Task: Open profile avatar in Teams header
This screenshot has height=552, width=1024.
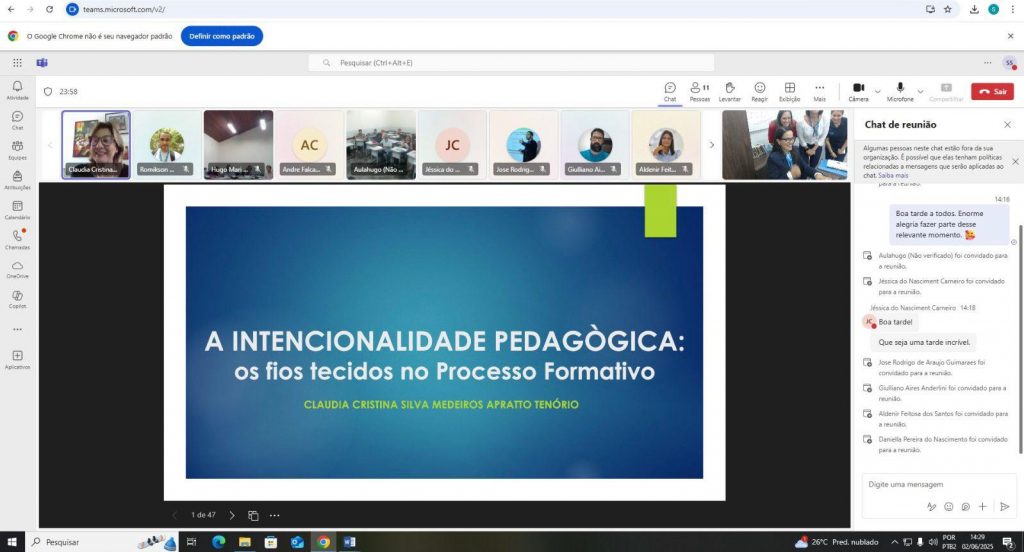Action: point(1010,63)
